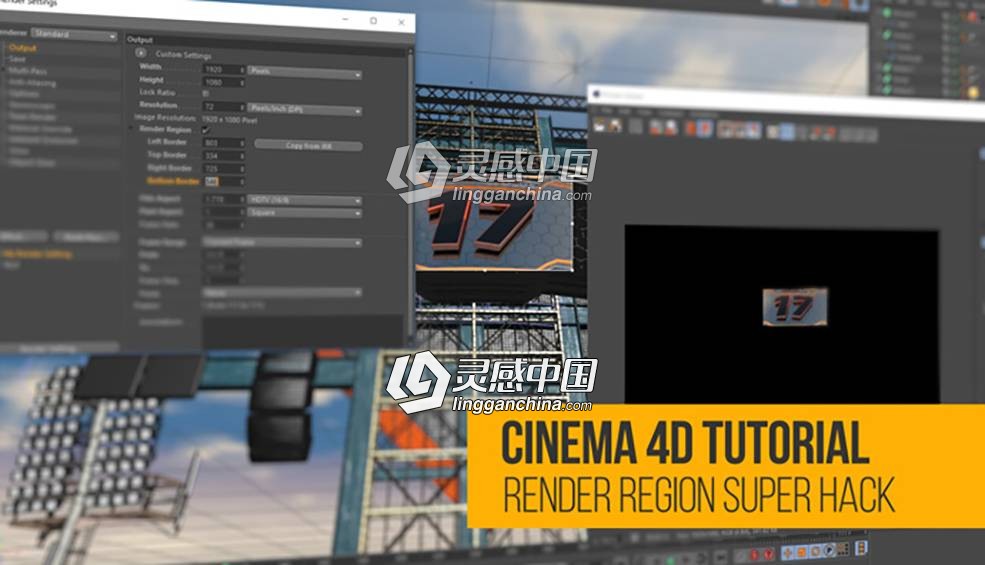
Task: Click the highlighted Bottom Border field
Action: (x=224, y=181)
